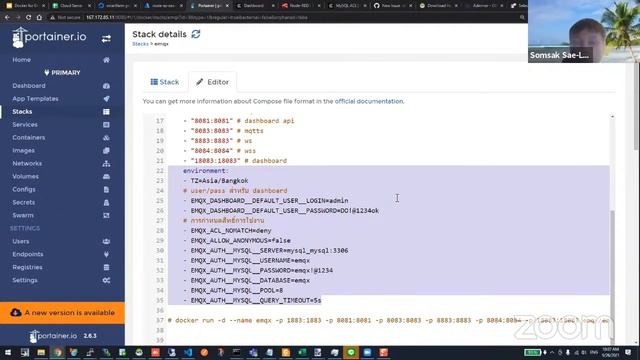Open Registries in the sidebar
The height and width of the screenshot is (360, 640).
coord(27,267)
